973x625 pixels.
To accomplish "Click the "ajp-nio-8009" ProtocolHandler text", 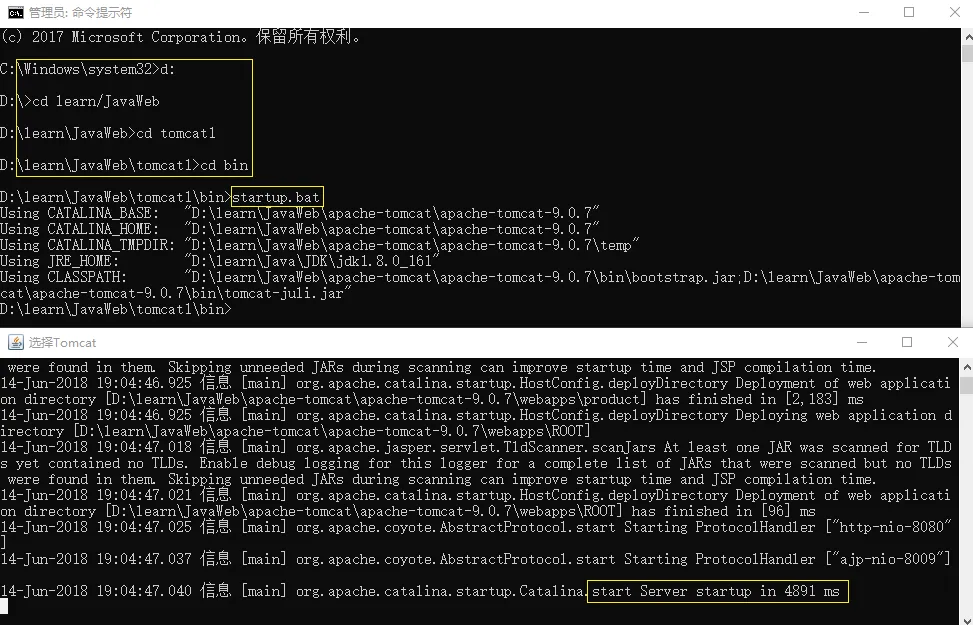I will 887,559.
